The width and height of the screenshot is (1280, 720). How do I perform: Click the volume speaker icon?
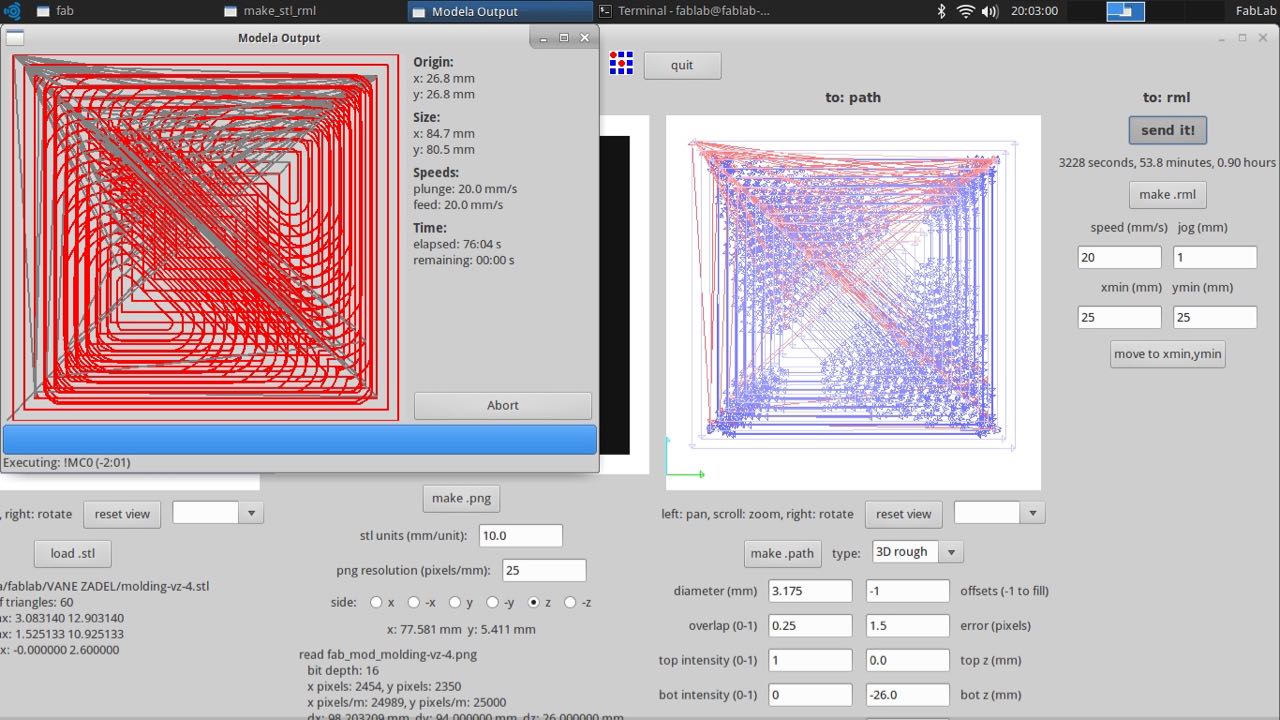tap(990, 11)
